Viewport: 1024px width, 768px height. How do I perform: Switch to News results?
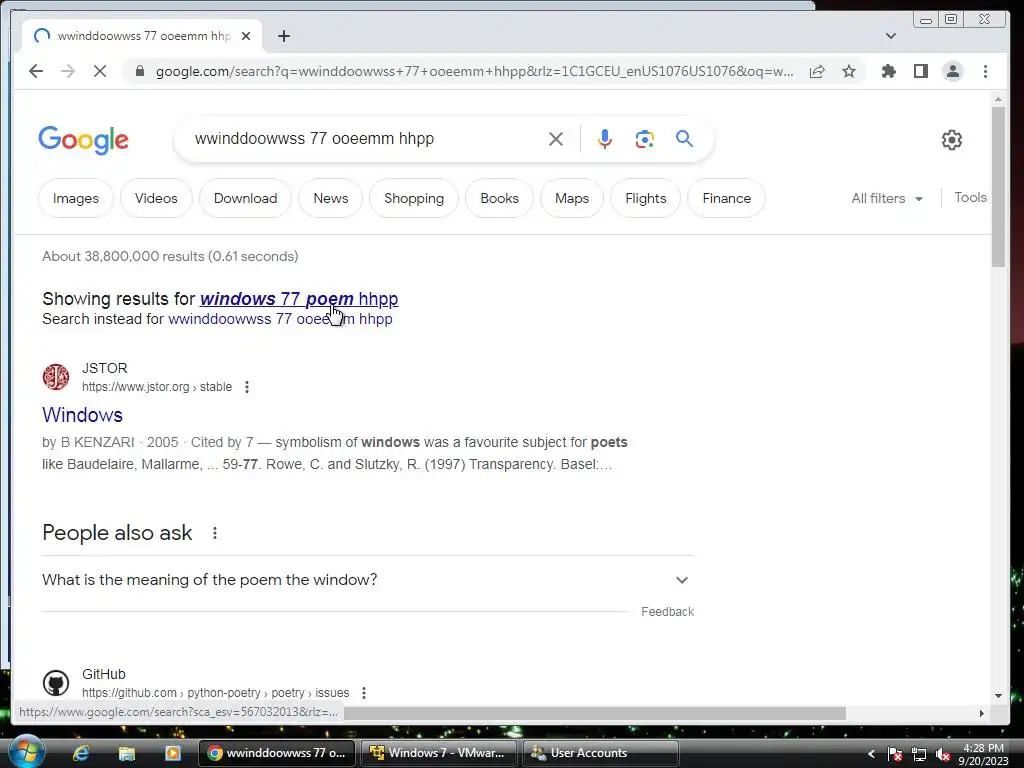(330, 199)
